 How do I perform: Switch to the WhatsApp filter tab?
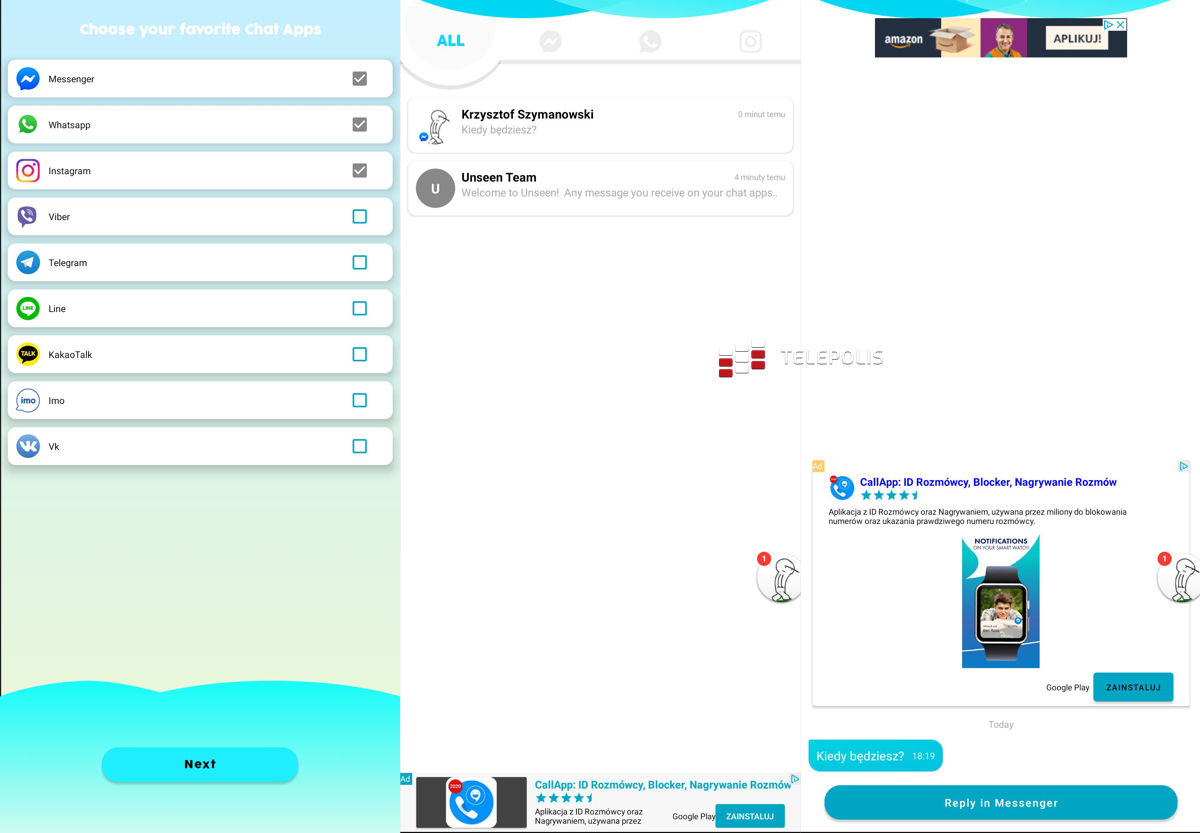(x=650, y=41)
